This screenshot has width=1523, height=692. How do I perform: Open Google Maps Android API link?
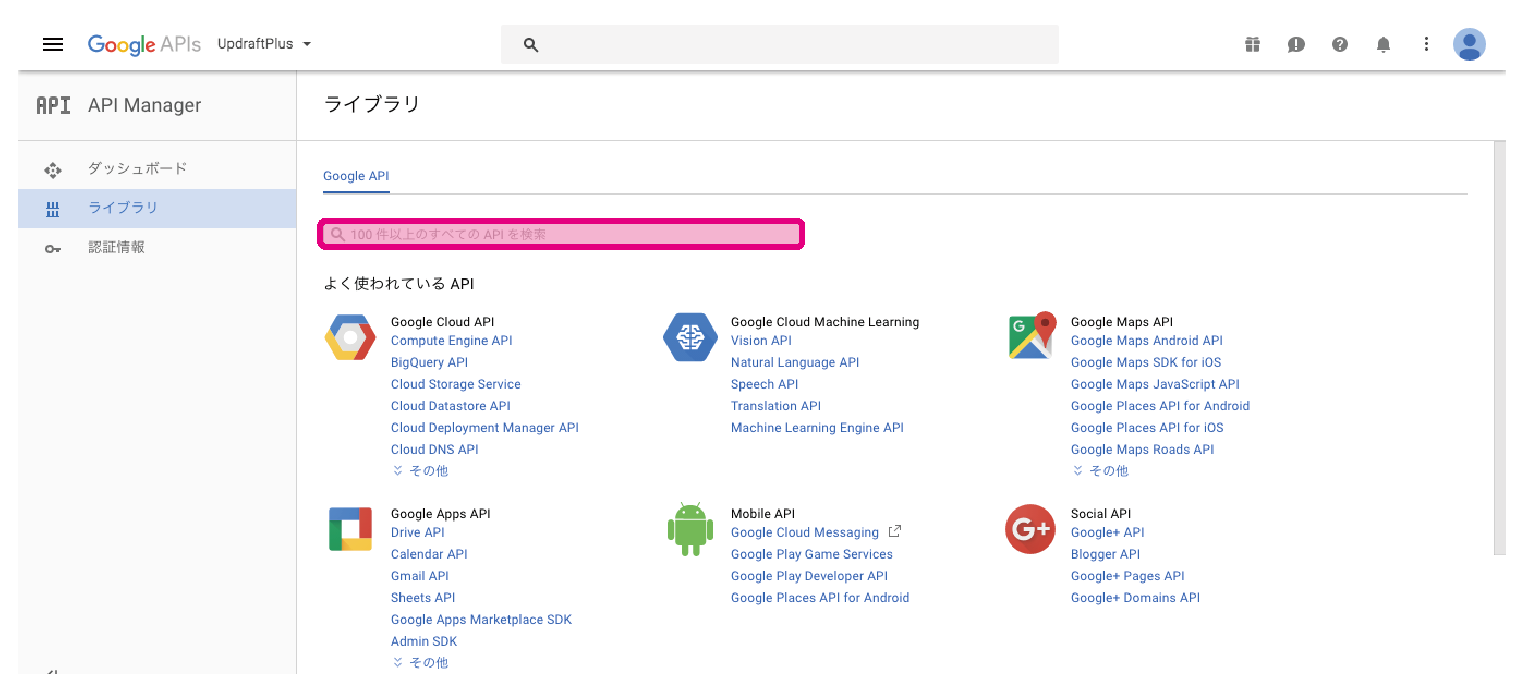click(x=1147, y=341)
